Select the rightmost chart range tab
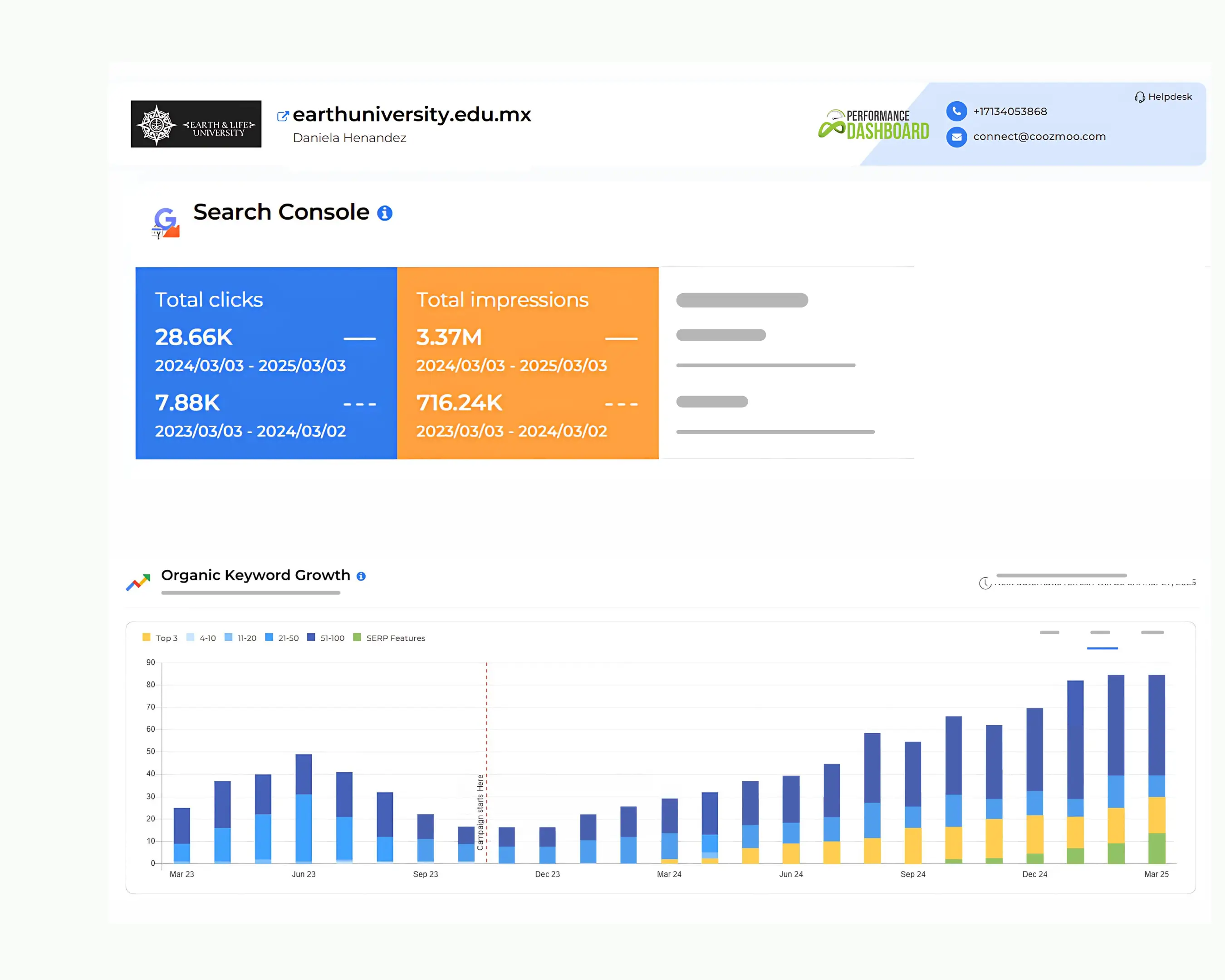 [x=1152, y=633]
